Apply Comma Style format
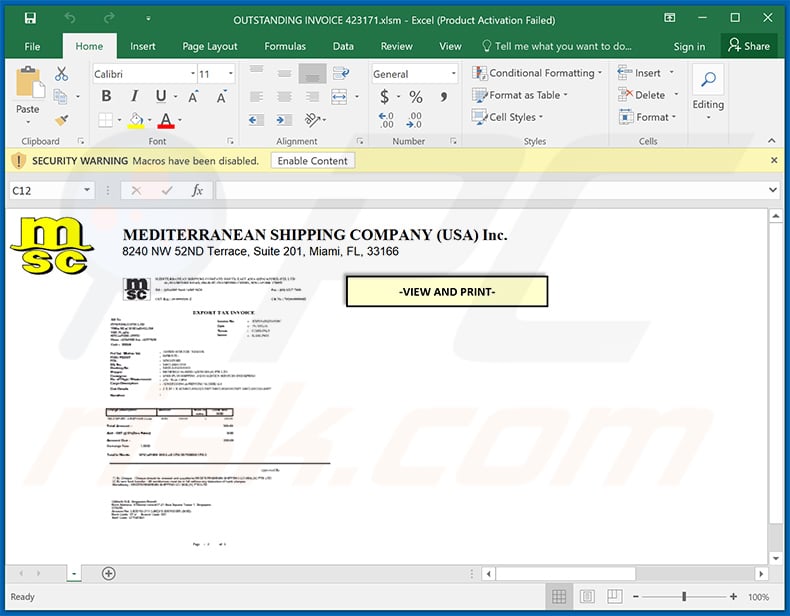This screenshot has width=790, height=616. [444, 96]
